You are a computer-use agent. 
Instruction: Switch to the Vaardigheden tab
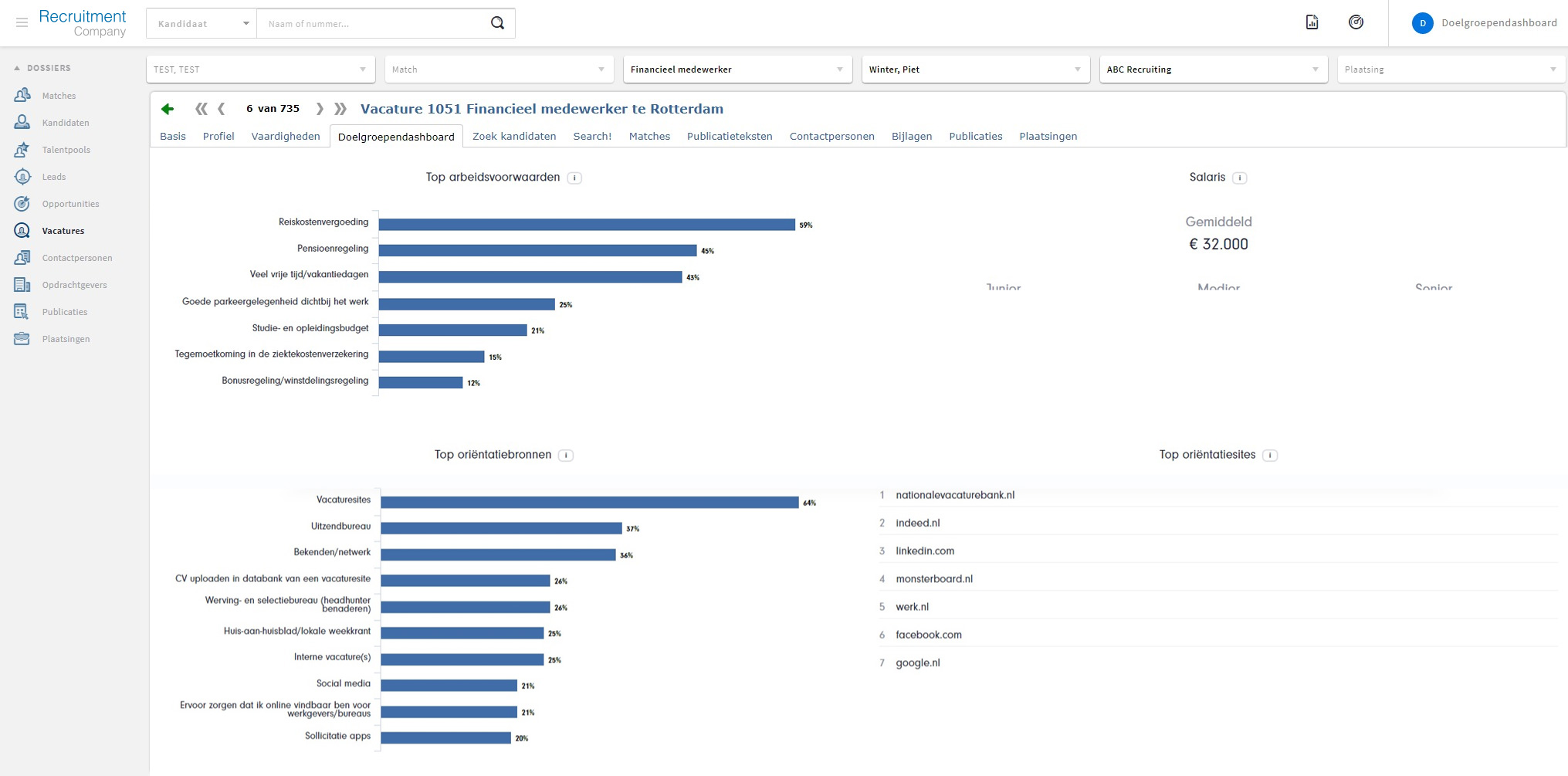click(x=286, y=136)
